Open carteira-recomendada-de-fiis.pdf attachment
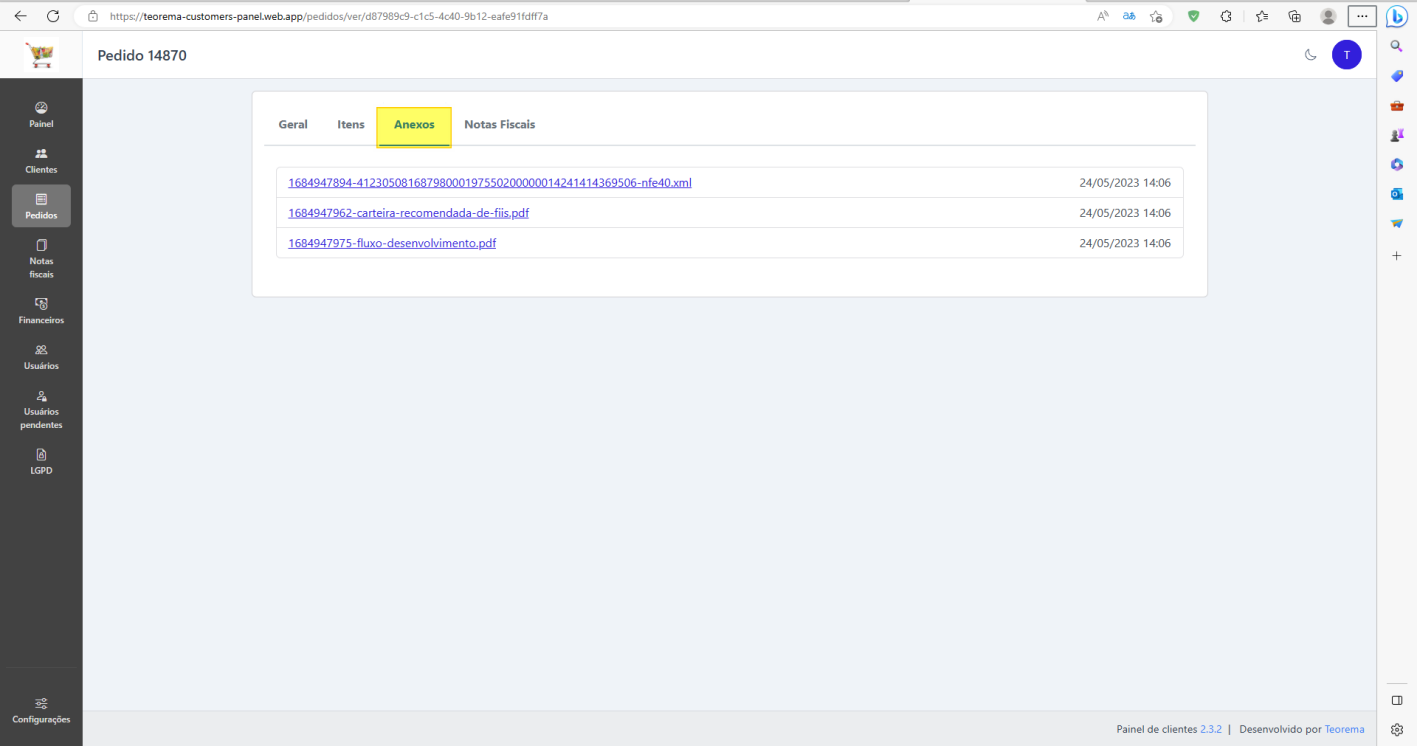 tap(408, 213)
